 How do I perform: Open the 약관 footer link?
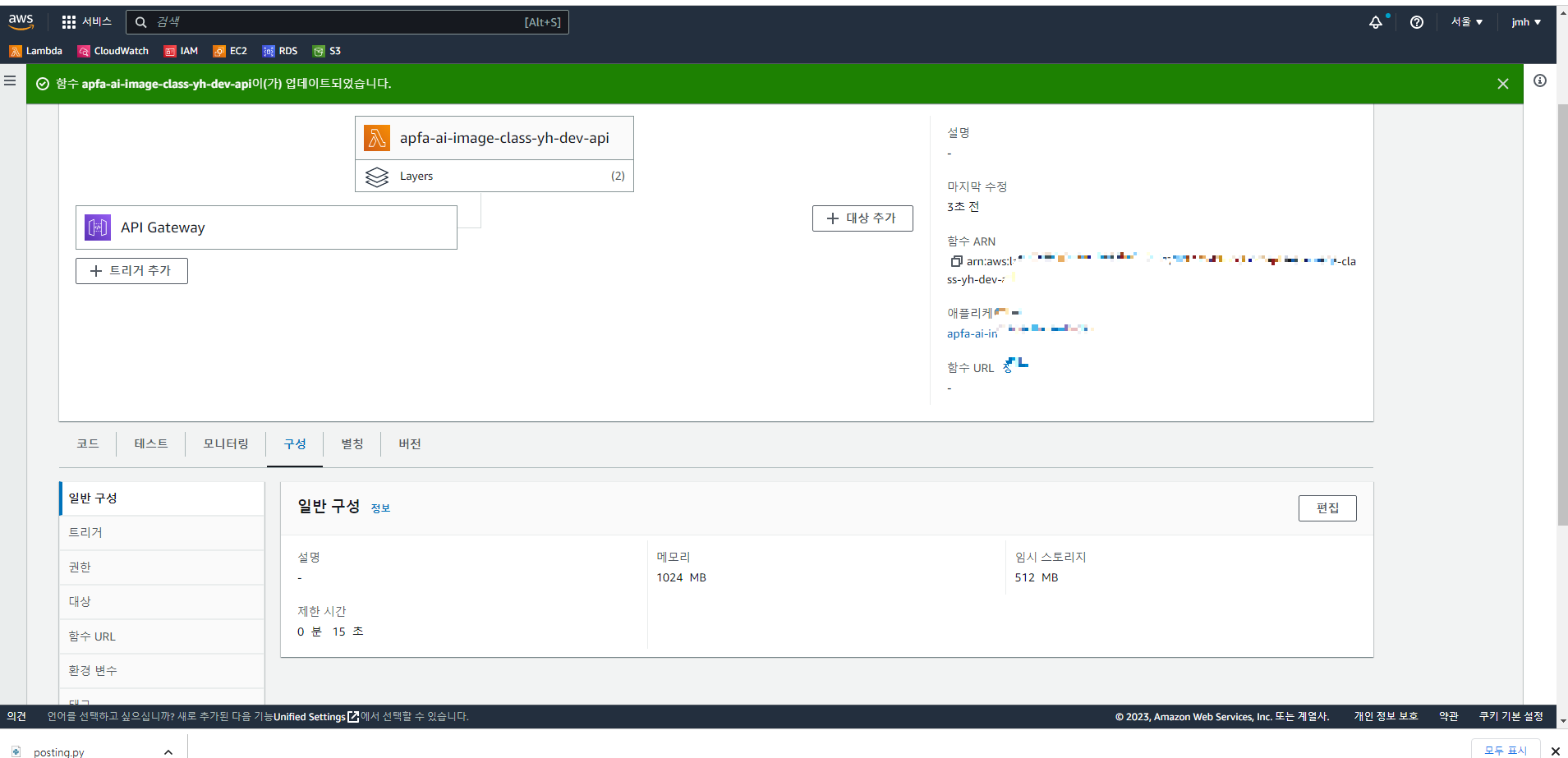(1449, 717)
